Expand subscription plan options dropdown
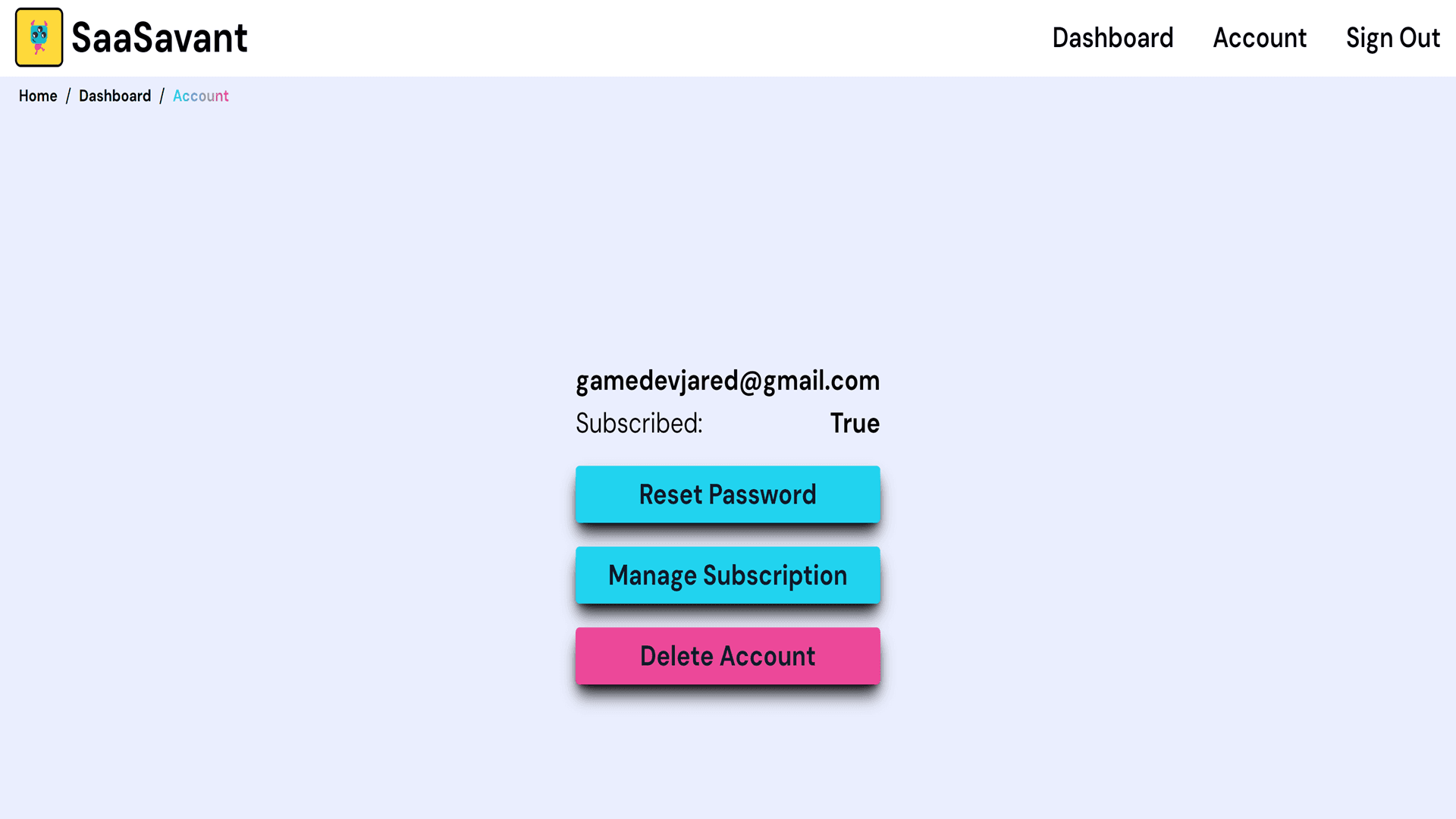 tap(728, 575)
